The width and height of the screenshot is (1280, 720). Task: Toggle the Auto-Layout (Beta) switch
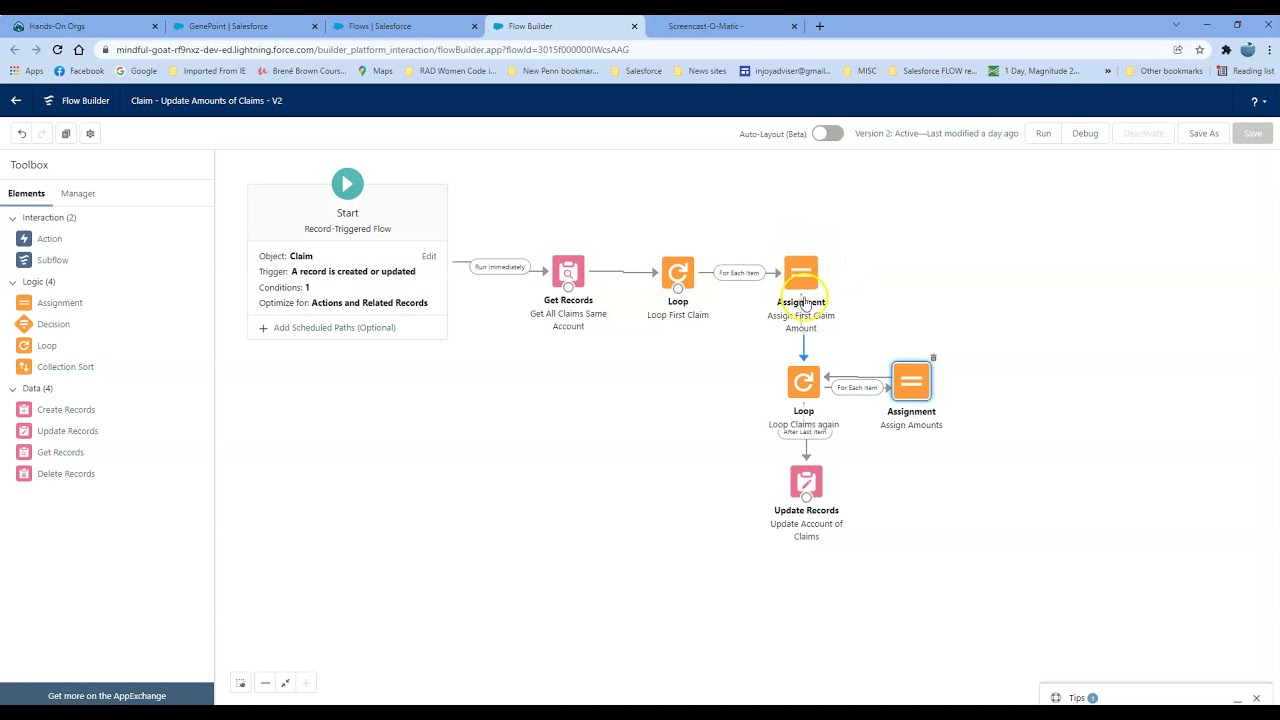click(x=827, y=133)
